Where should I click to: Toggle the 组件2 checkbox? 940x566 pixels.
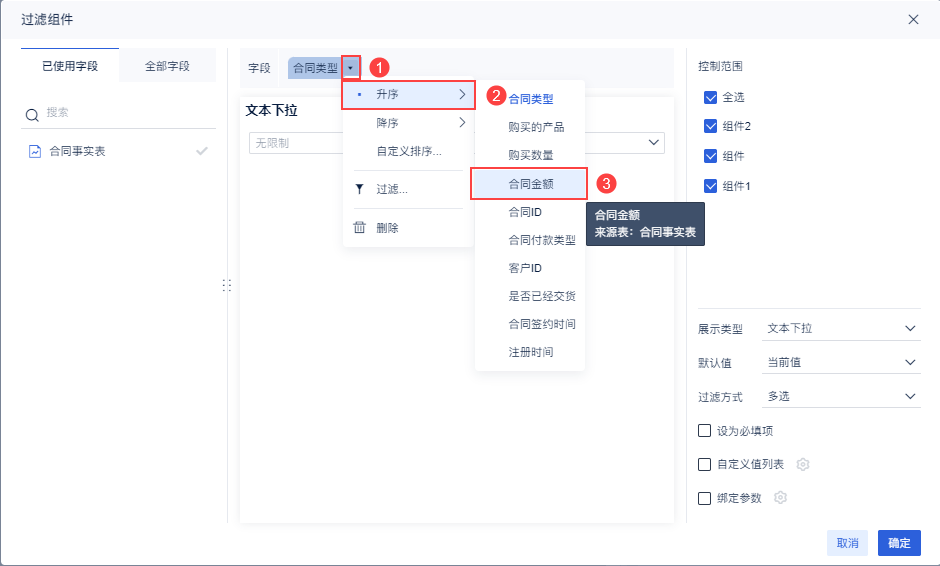[711, 127]
